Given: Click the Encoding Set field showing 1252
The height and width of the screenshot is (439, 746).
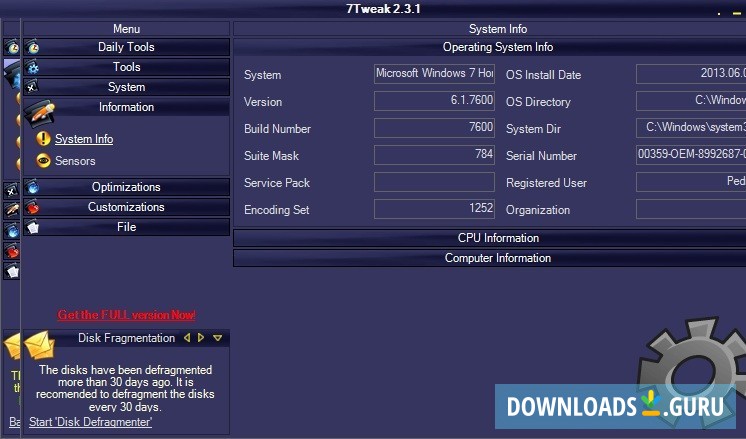Looking at the screenshot, I should point(434,209).
